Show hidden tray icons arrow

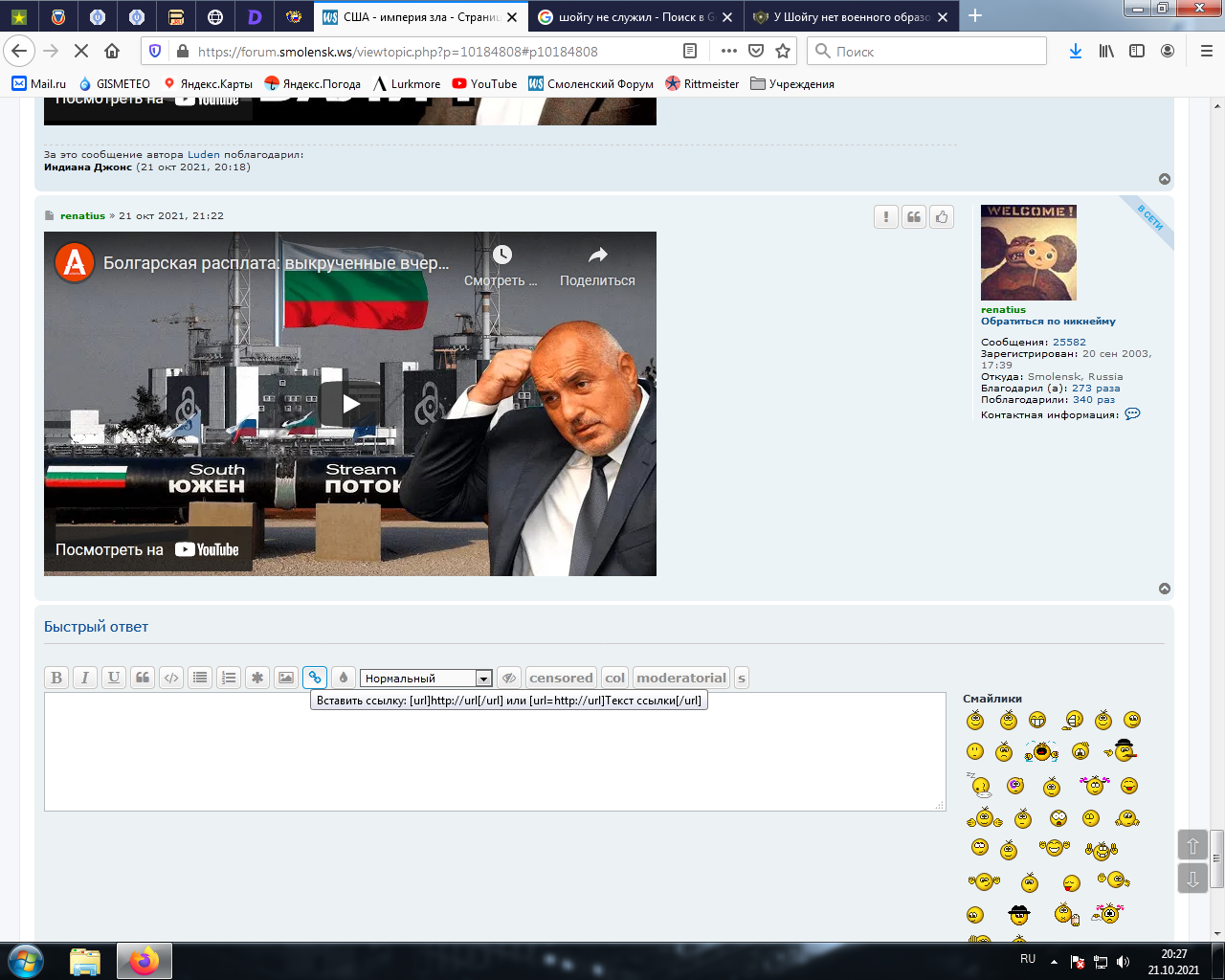[1054, 962]
